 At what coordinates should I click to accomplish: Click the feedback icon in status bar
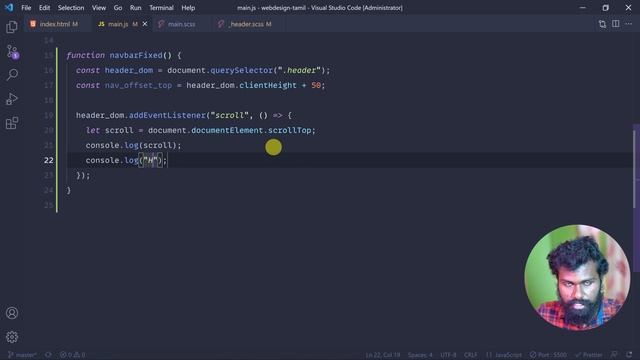pos(614,355)
